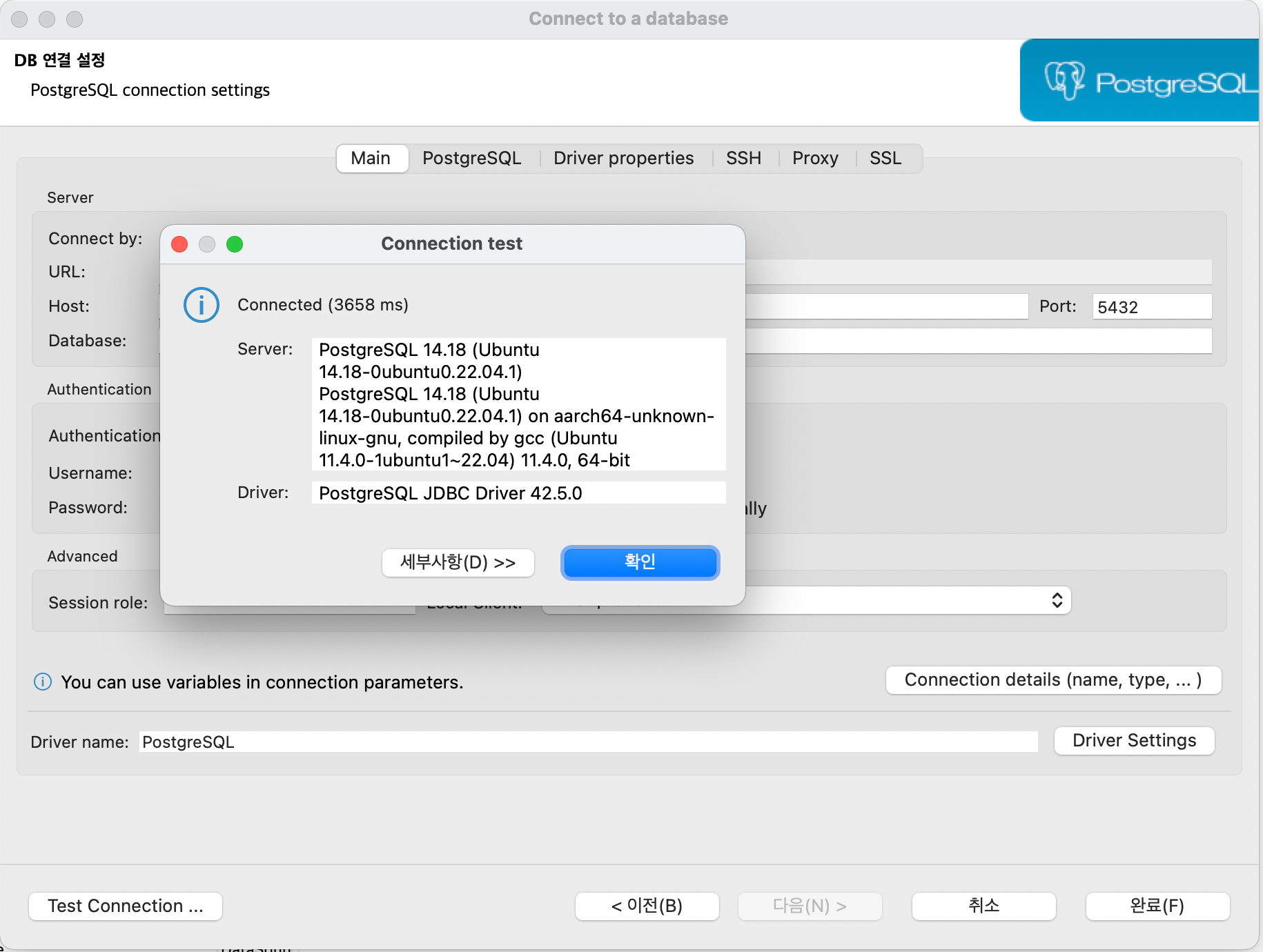1263x952 pixels.
Task: Click the Driver name field with PostgreSQL
Action: (x=588, y=742)
